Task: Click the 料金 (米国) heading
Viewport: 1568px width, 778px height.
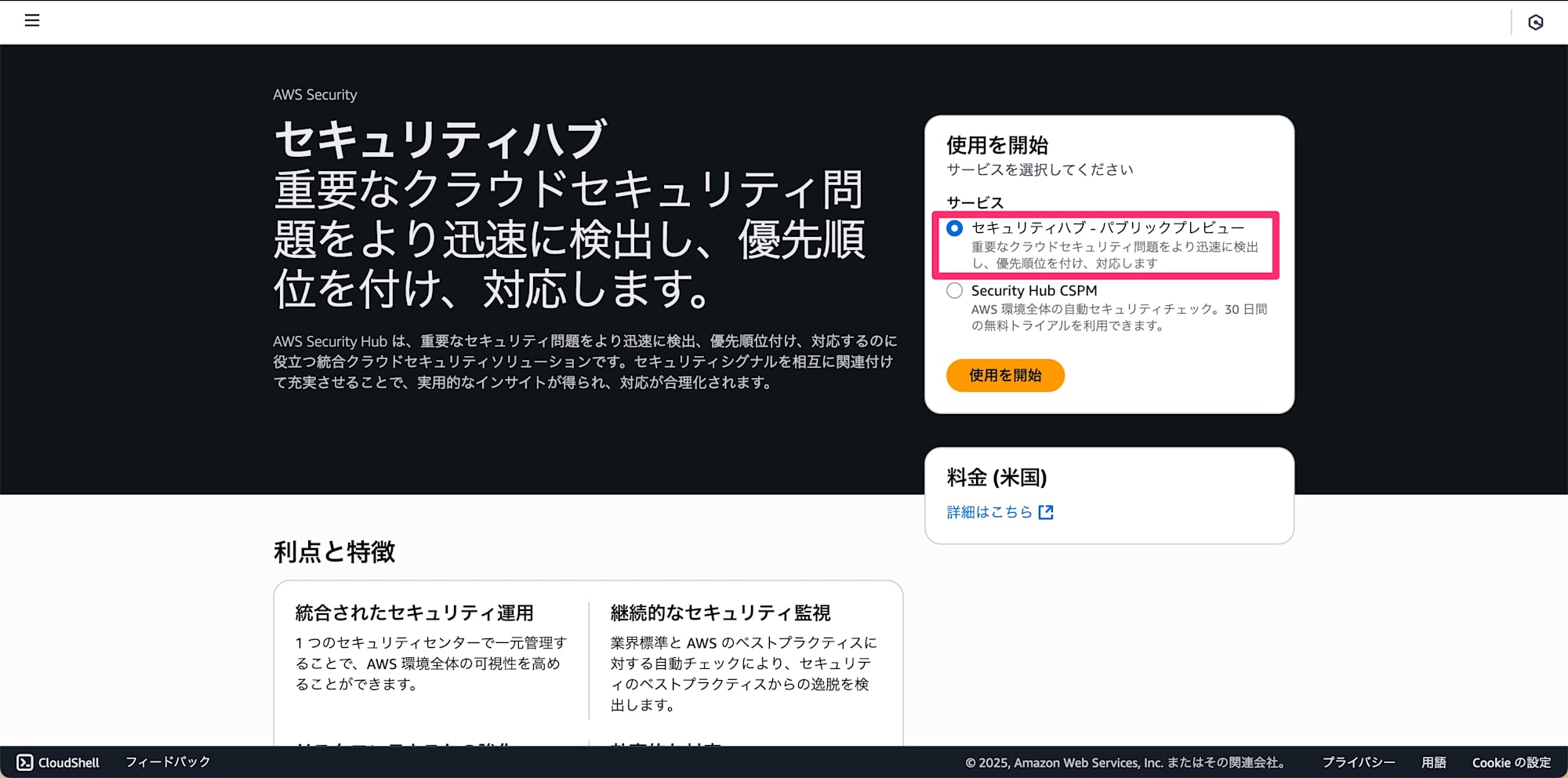Action: click(996, 477)
